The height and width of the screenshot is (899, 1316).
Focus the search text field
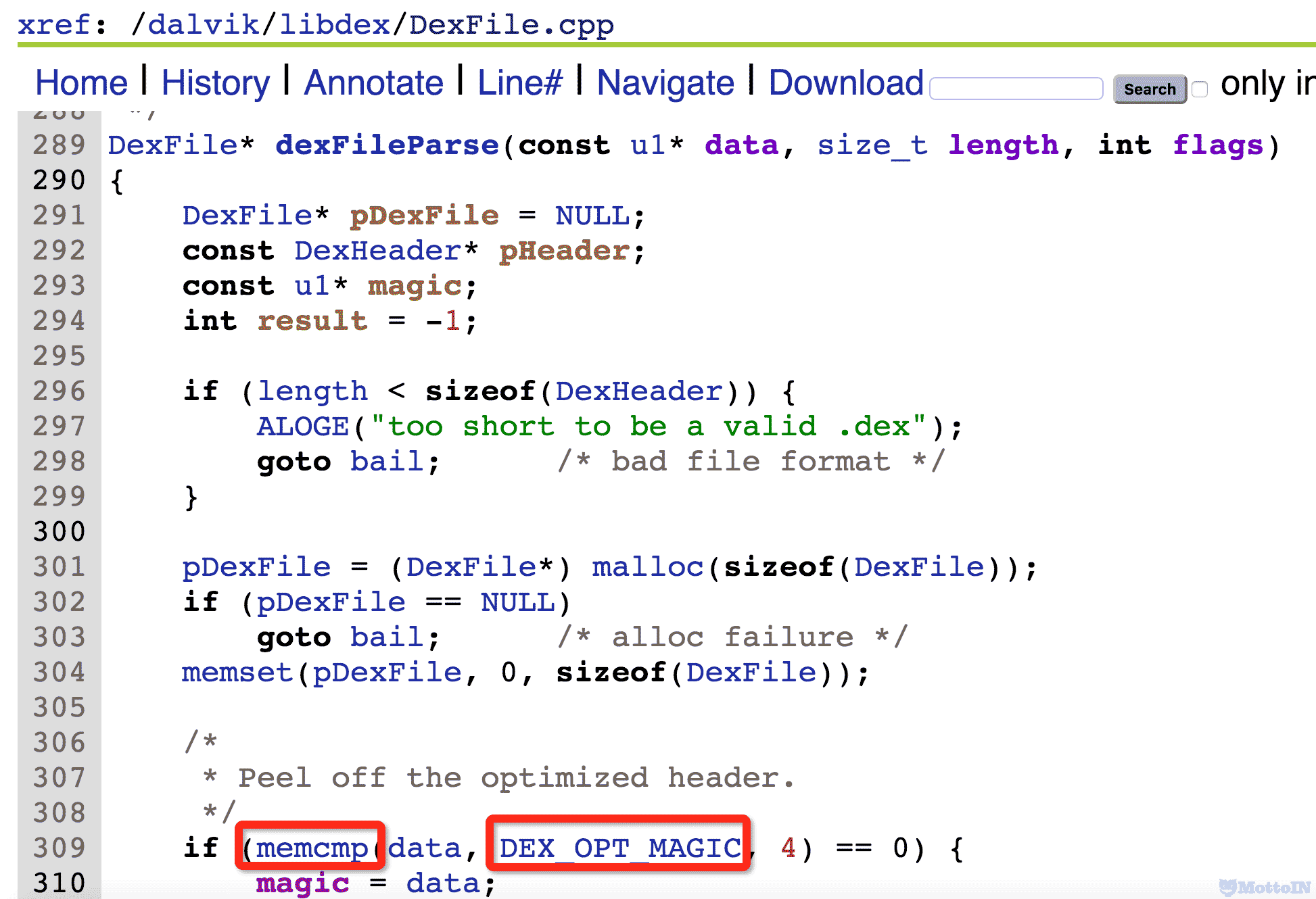tap(1016, 89)
